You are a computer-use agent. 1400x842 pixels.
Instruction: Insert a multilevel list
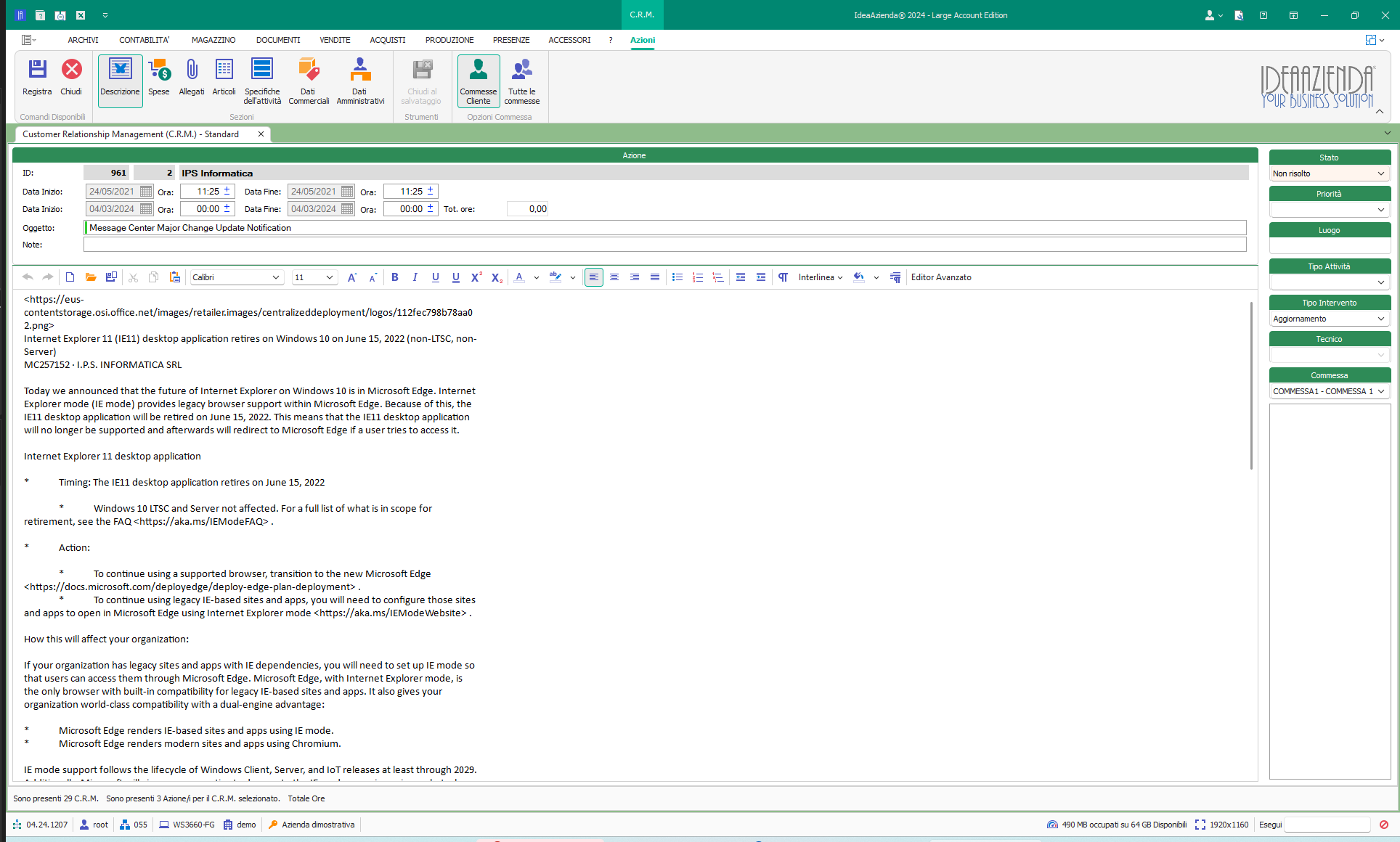[x=718, y=277]
